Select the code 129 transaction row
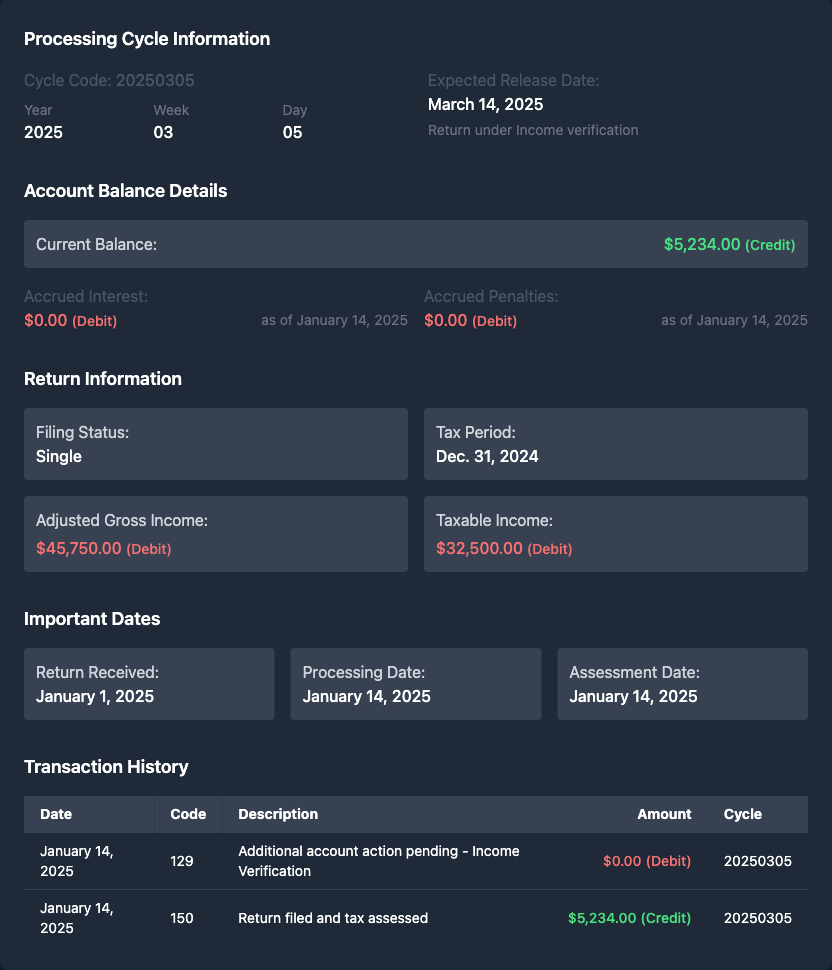The width and height of the screenshot is (832, 970). (415, 861)
